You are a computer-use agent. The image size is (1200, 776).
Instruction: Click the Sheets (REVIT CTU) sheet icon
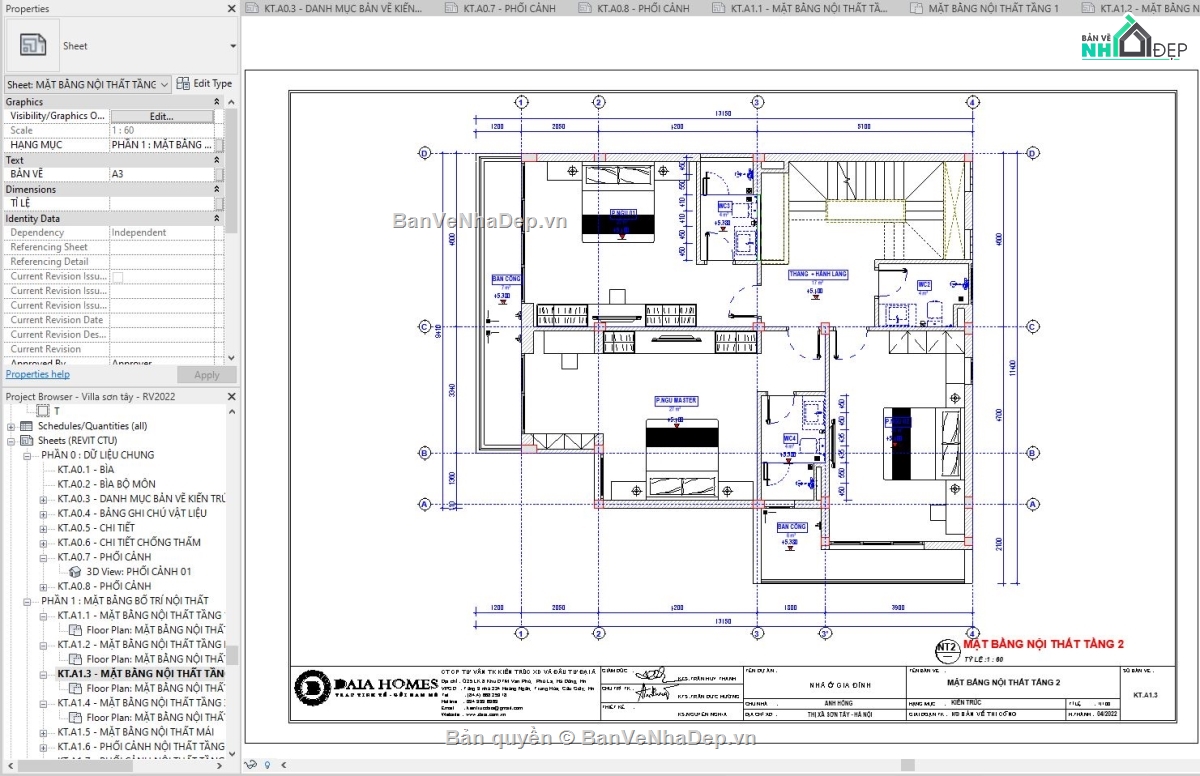[26, 440]
